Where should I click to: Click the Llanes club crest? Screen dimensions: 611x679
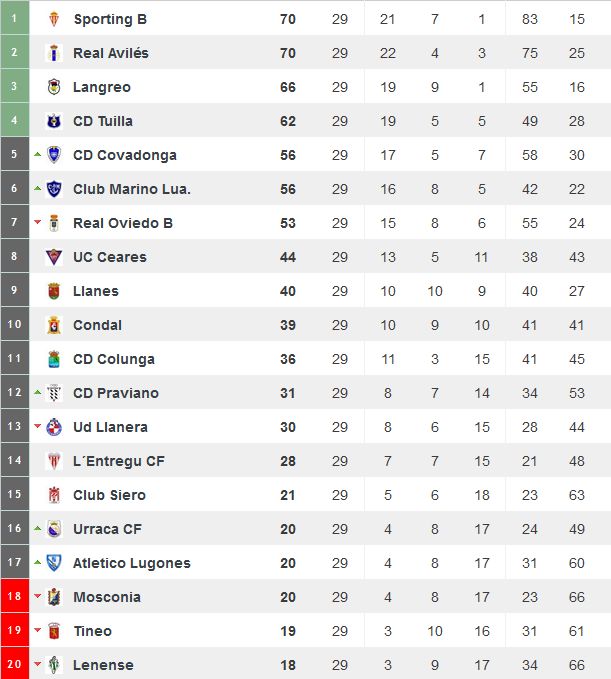(54, 291)
